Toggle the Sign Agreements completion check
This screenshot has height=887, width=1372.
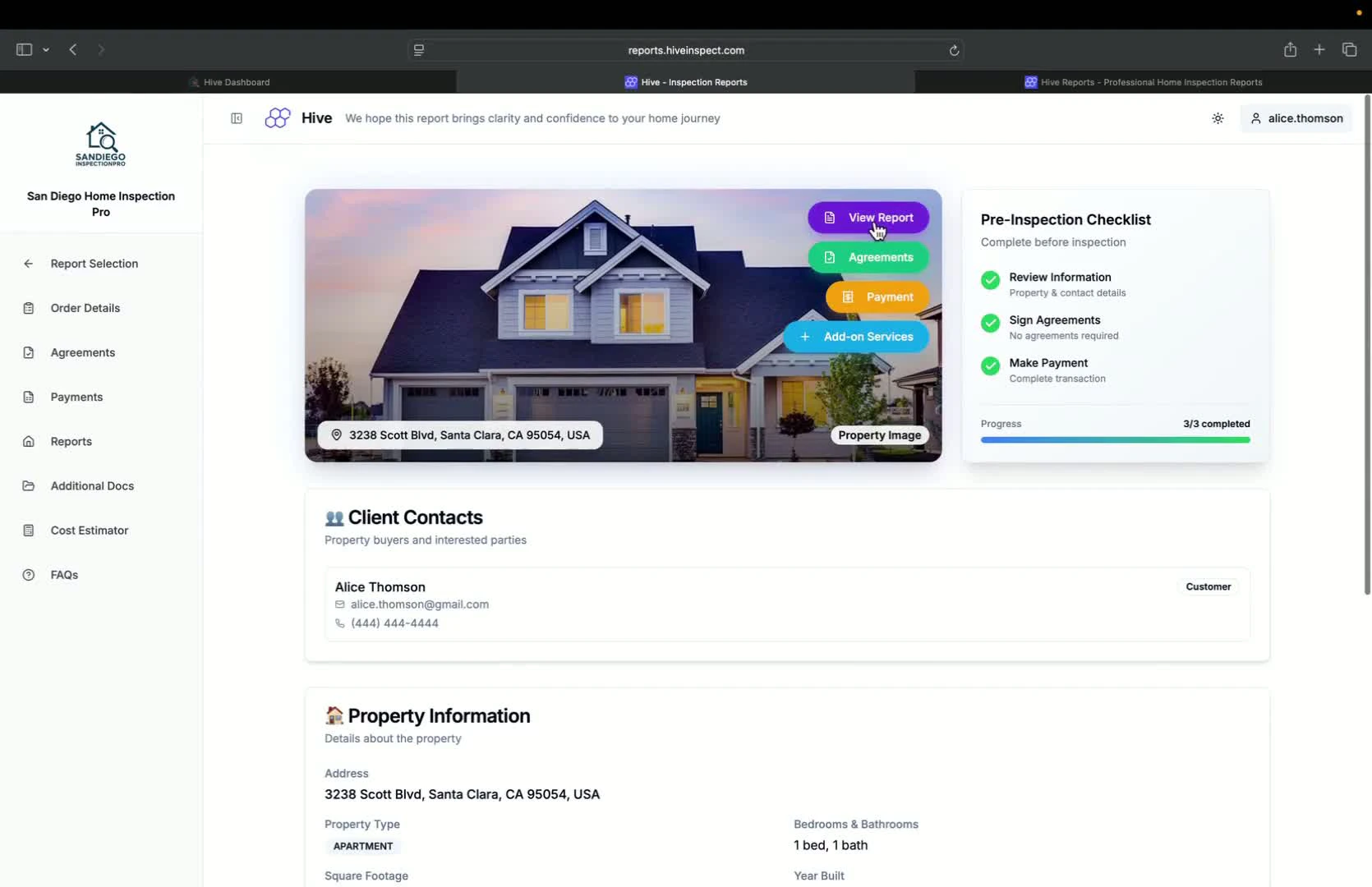989,324
